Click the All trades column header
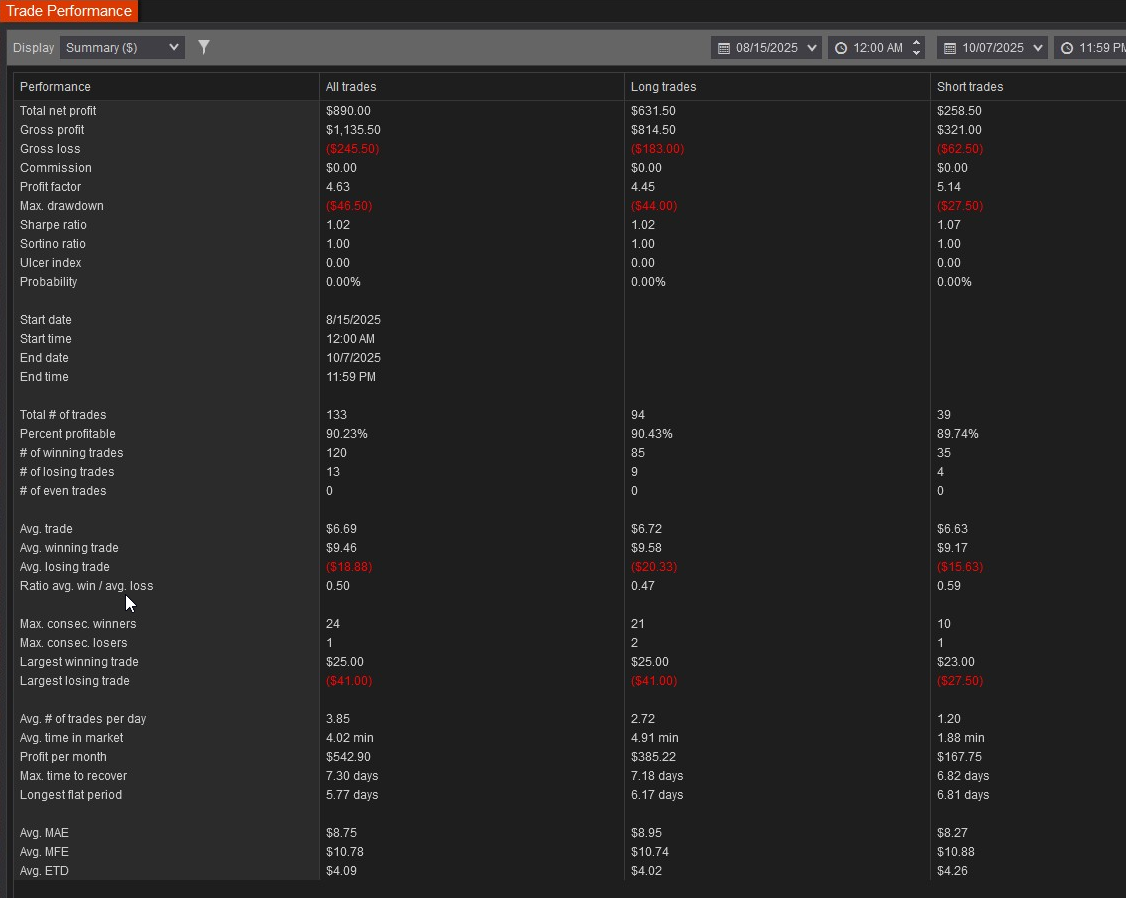The height and width of the screenshot is (898, 1126). coord(351,87)
